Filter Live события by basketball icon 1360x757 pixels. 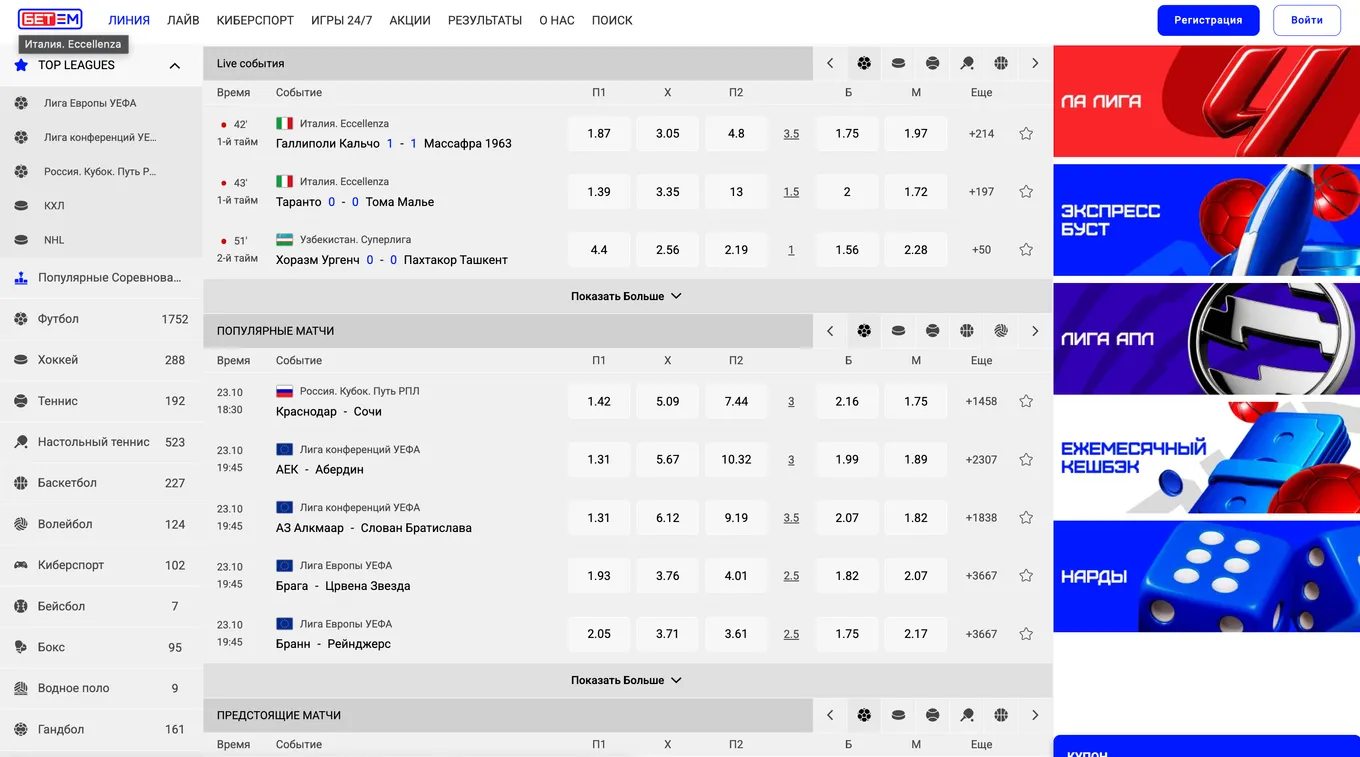[x=1001, y=63]
